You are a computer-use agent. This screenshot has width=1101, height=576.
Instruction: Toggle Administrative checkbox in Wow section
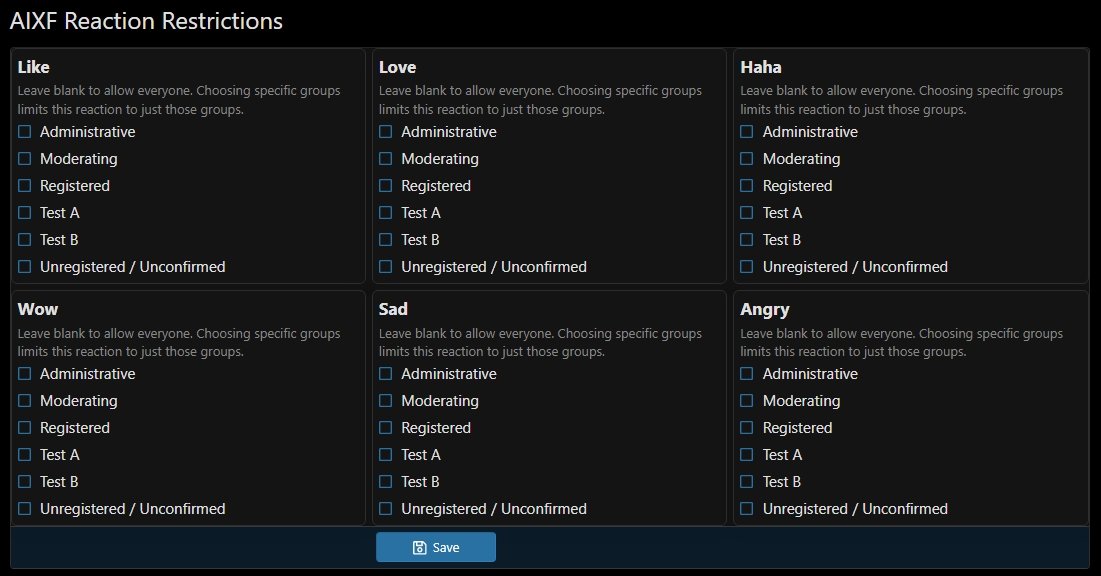[25, 374]
